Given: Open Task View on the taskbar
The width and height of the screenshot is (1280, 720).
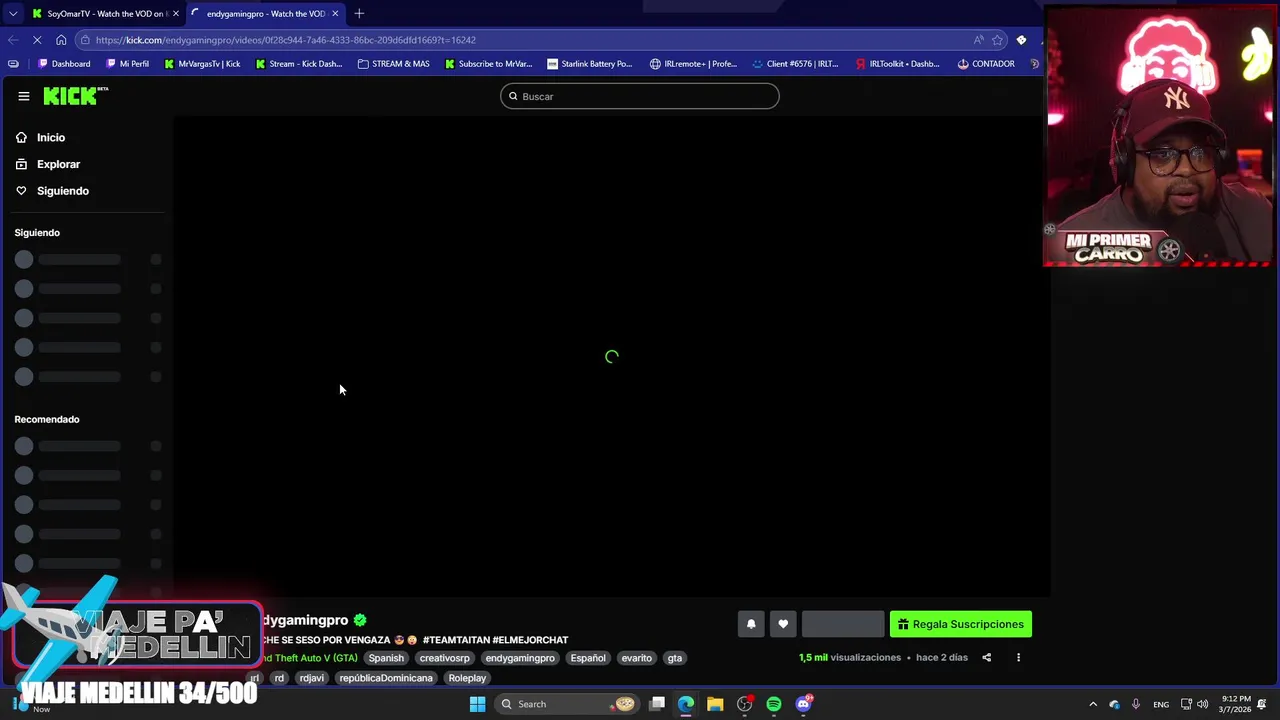Looking at the screenshot, I should point(657,704).
